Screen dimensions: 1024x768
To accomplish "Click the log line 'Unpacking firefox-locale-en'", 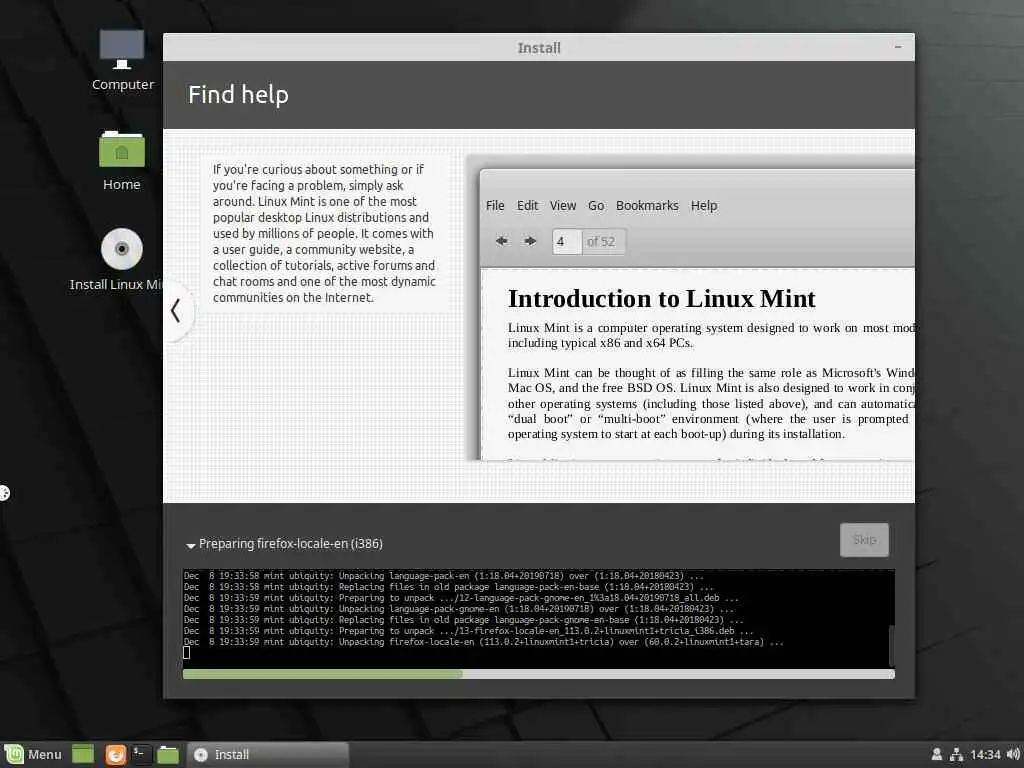I will tap(483, 642).
